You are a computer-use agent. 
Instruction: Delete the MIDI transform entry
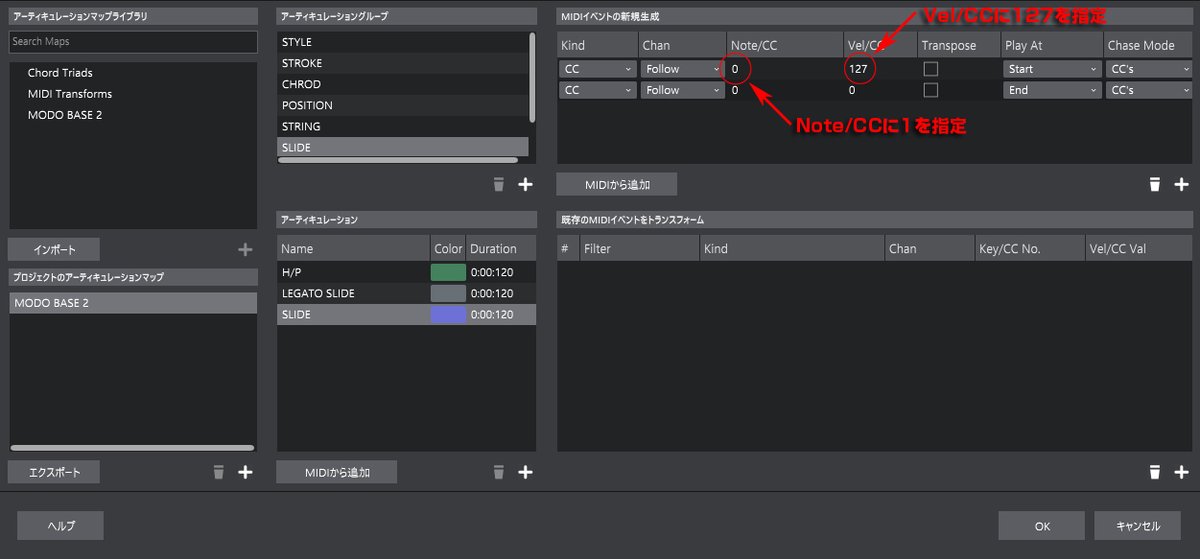click(x=1155, y=472)
